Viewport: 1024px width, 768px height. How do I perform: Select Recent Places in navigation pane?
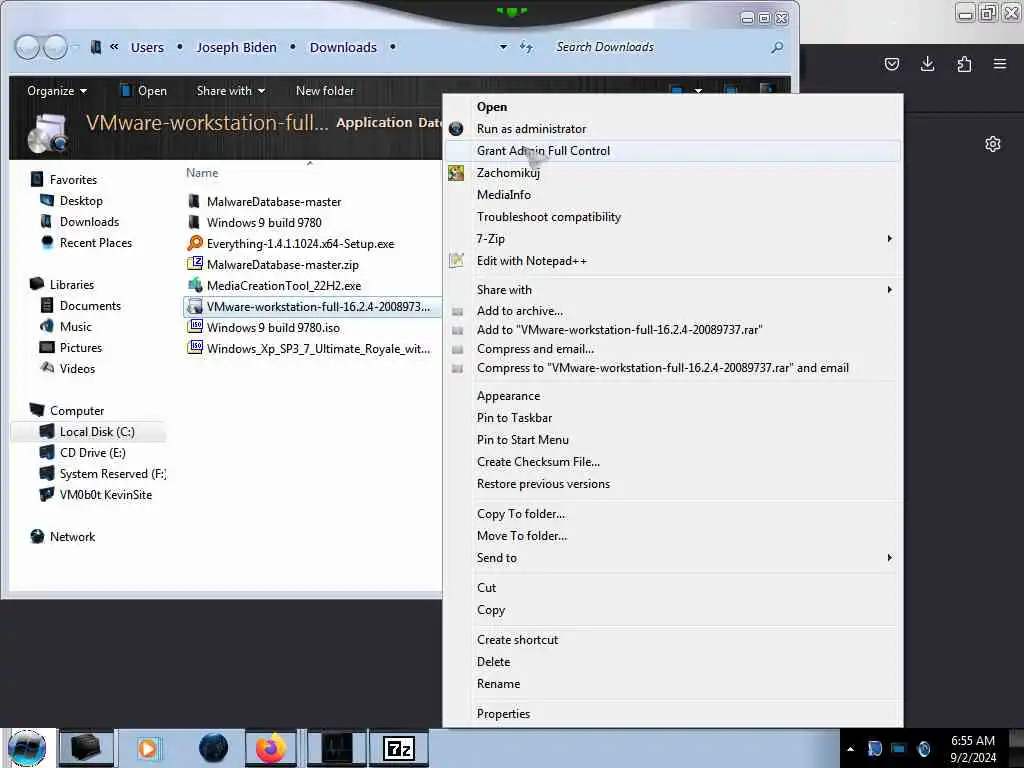pyautogui.click(x=86, y=242)
